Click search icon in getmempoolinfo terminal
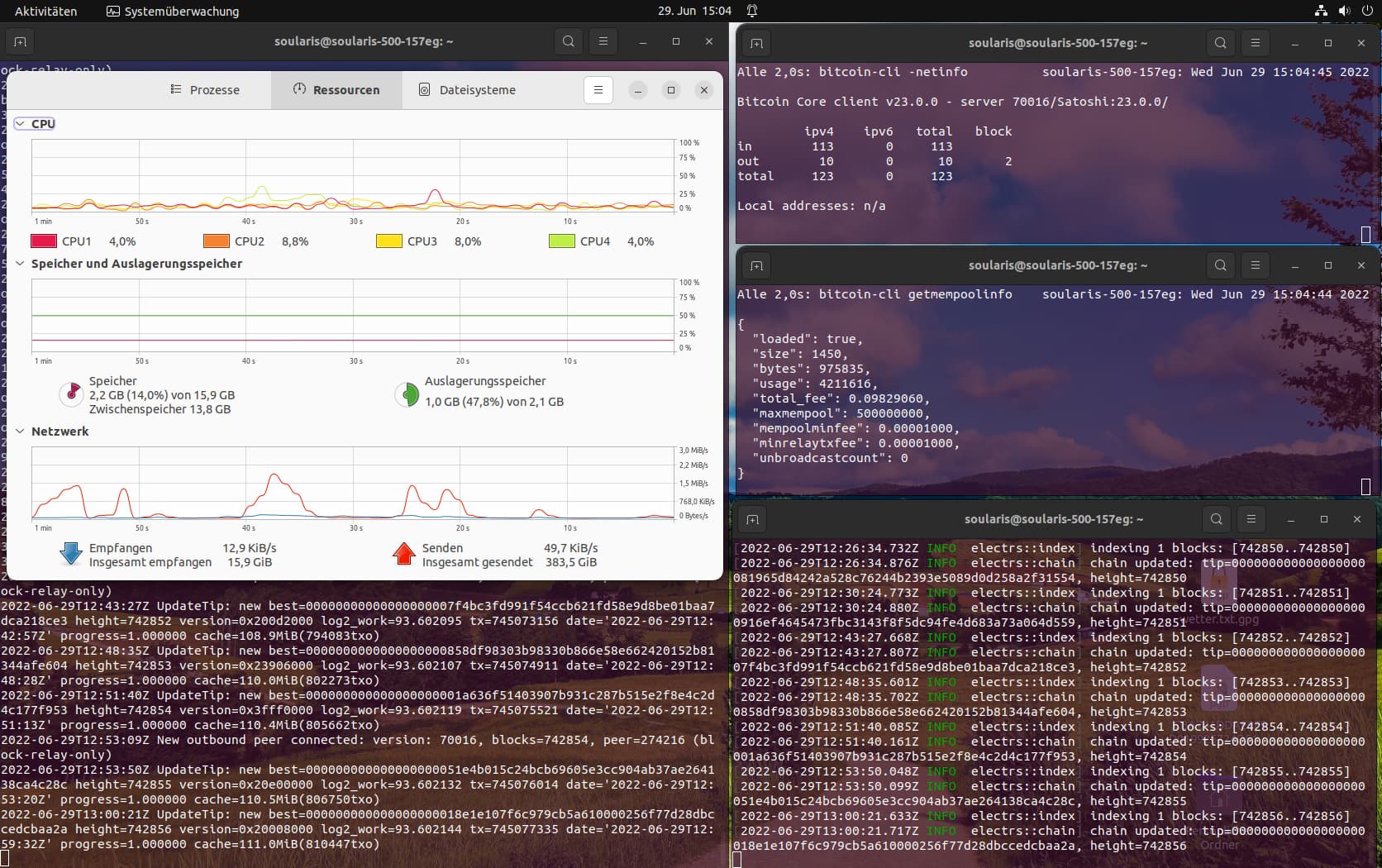1382x868 pixels. pos(1221,265)
